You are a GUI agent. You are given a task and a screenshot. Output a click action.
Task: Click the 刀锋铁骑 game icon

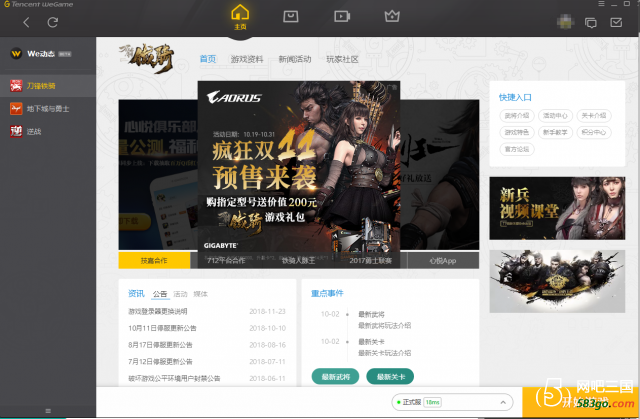(x=16, y=86)
